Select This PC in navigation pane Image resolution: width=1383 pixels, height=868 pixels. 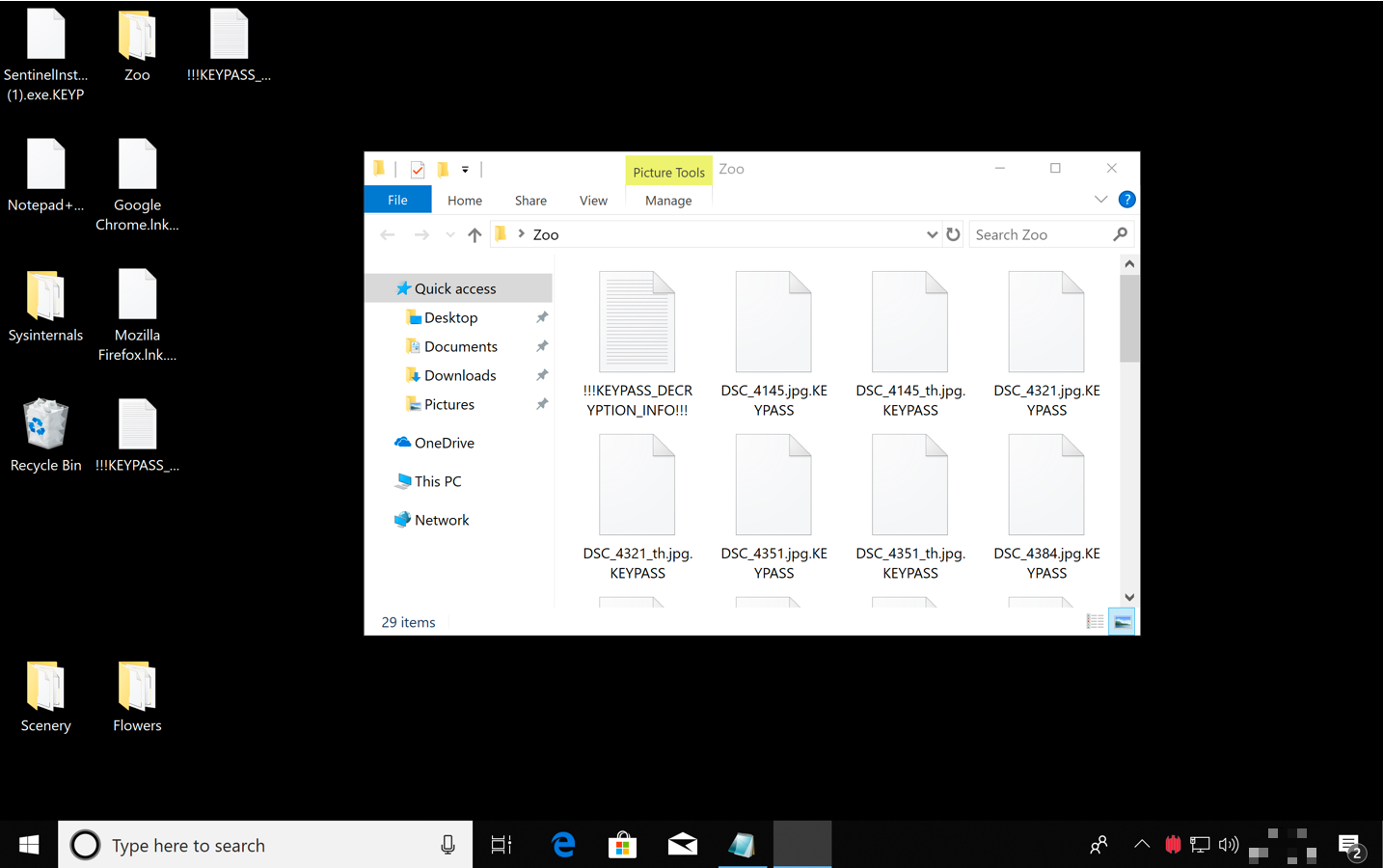[x=437, y=481]
